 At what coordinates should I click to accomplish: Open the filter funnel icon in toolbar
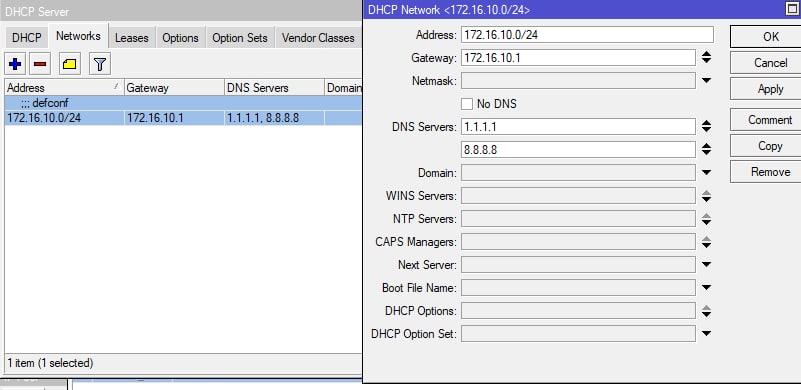pyautogui.click(x=100, y=64)
